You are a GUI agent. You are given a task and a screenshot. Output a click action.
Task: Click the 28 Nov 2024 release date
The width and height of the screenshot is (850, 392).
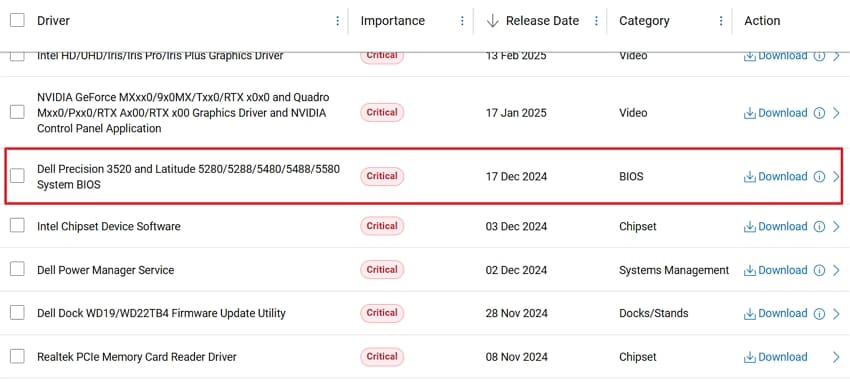click(517, 313)
